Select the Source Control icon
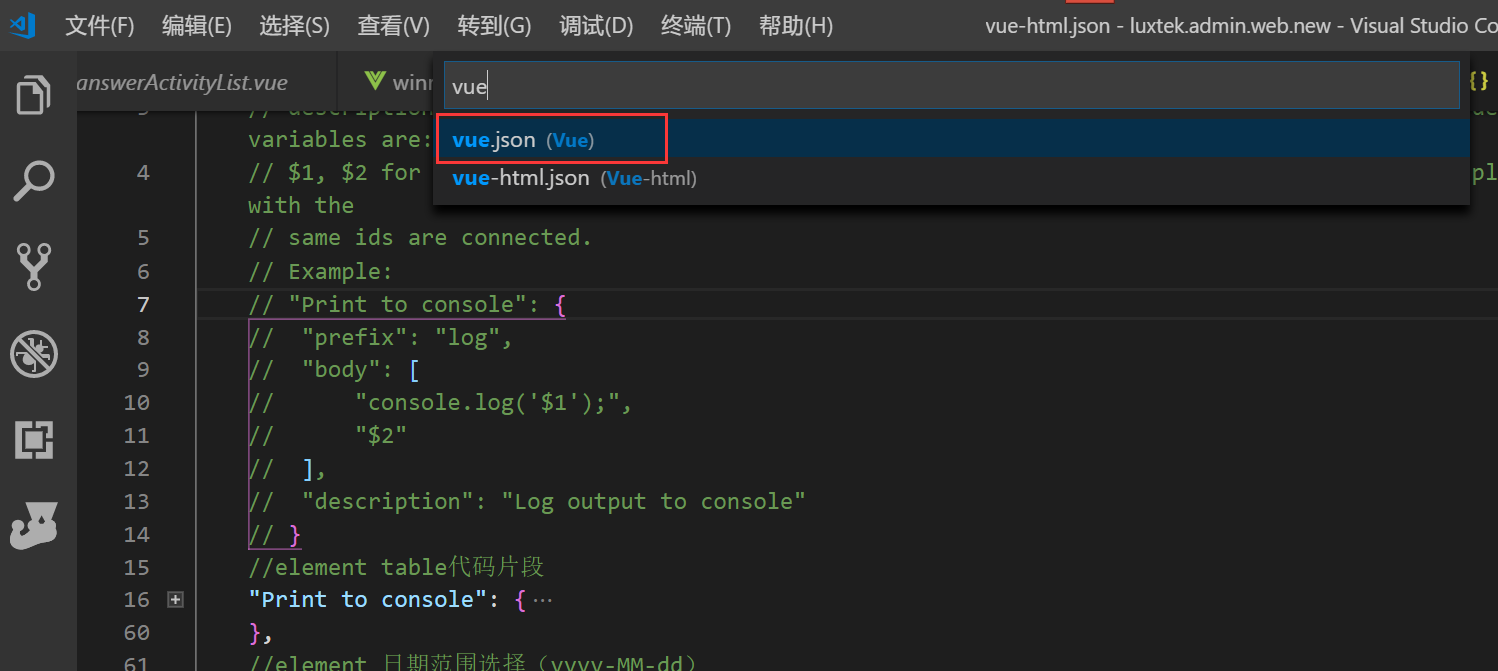Screen dimensions: 1498x671 [x=34, y=267]
